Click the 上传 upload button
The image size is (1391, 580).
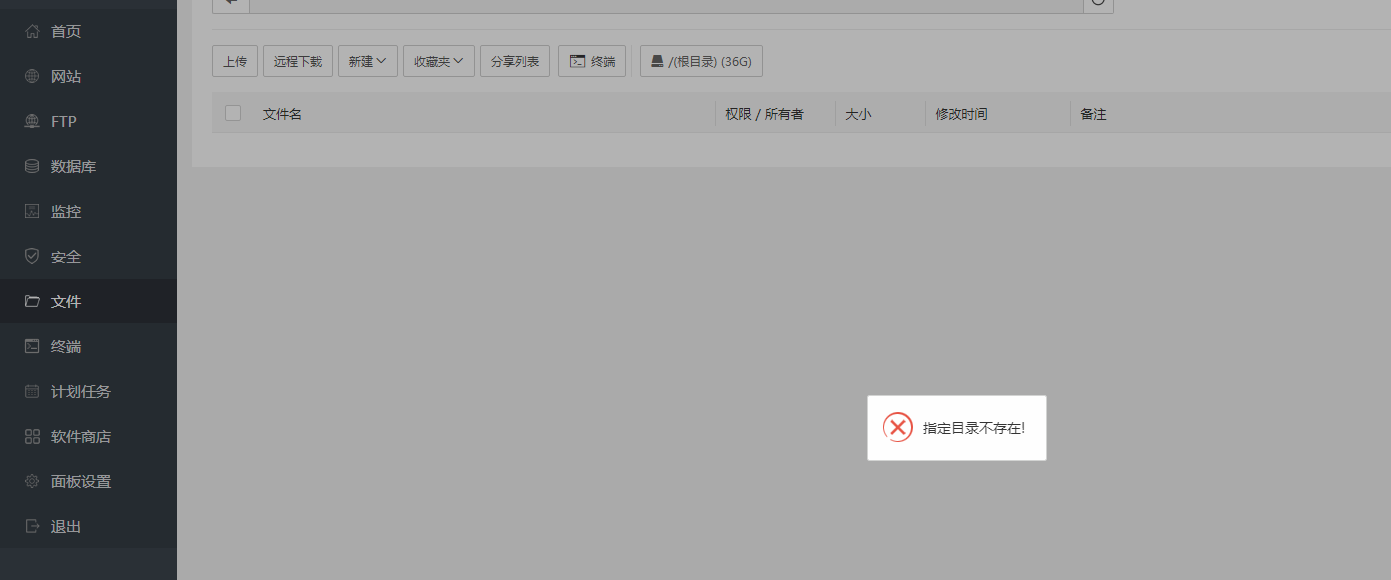point(235,61)
